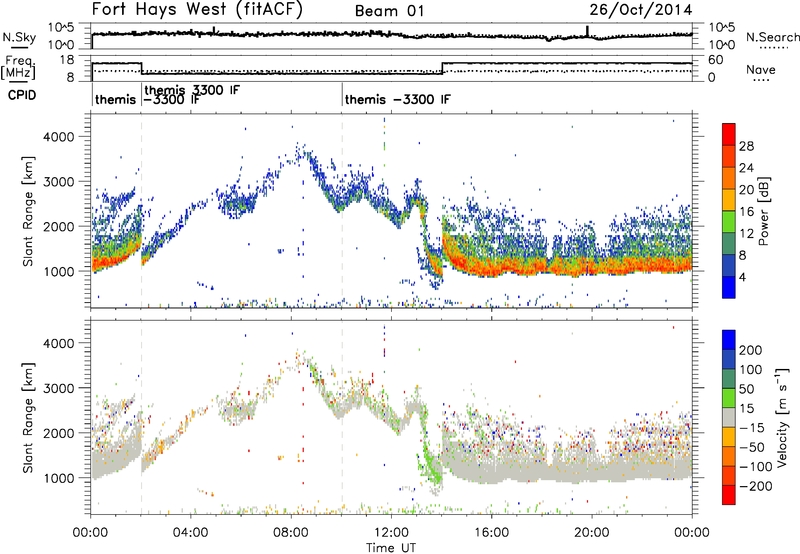
Task: Click the '08:00' time tick label
Action: 291,533
